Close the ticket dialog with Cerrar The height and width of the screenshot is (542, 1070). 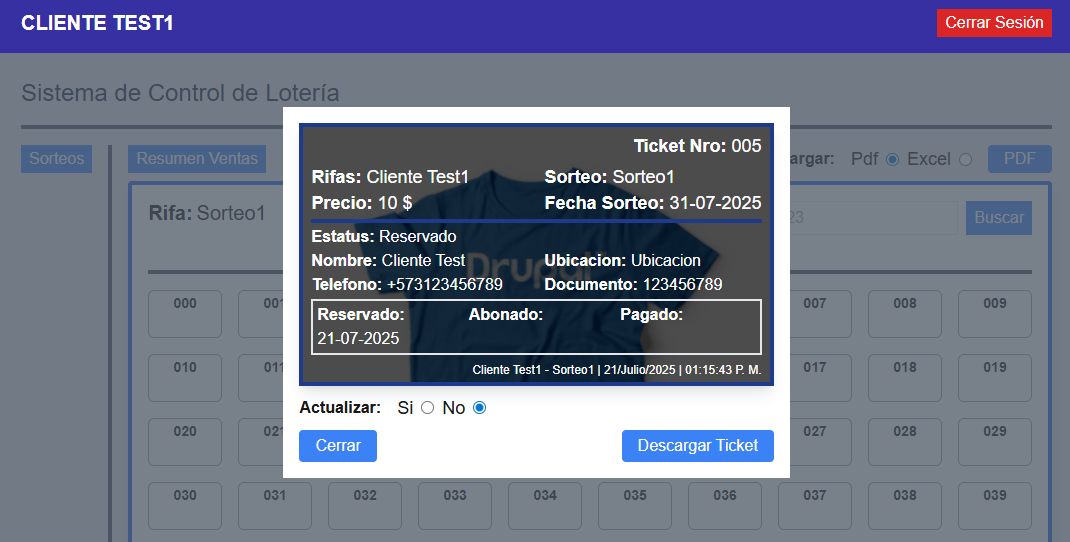point(337,446)
